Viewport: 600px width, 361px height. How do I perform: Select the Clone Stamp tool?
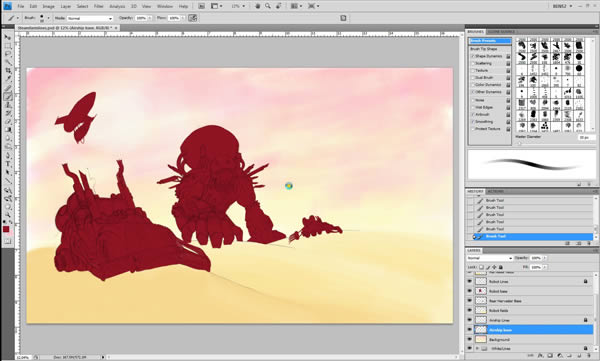7,105
